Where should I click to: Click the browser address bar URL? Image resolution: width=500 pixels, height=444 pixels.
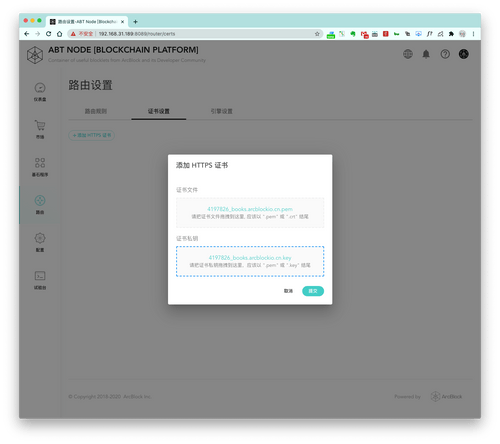tap(137, 34)
